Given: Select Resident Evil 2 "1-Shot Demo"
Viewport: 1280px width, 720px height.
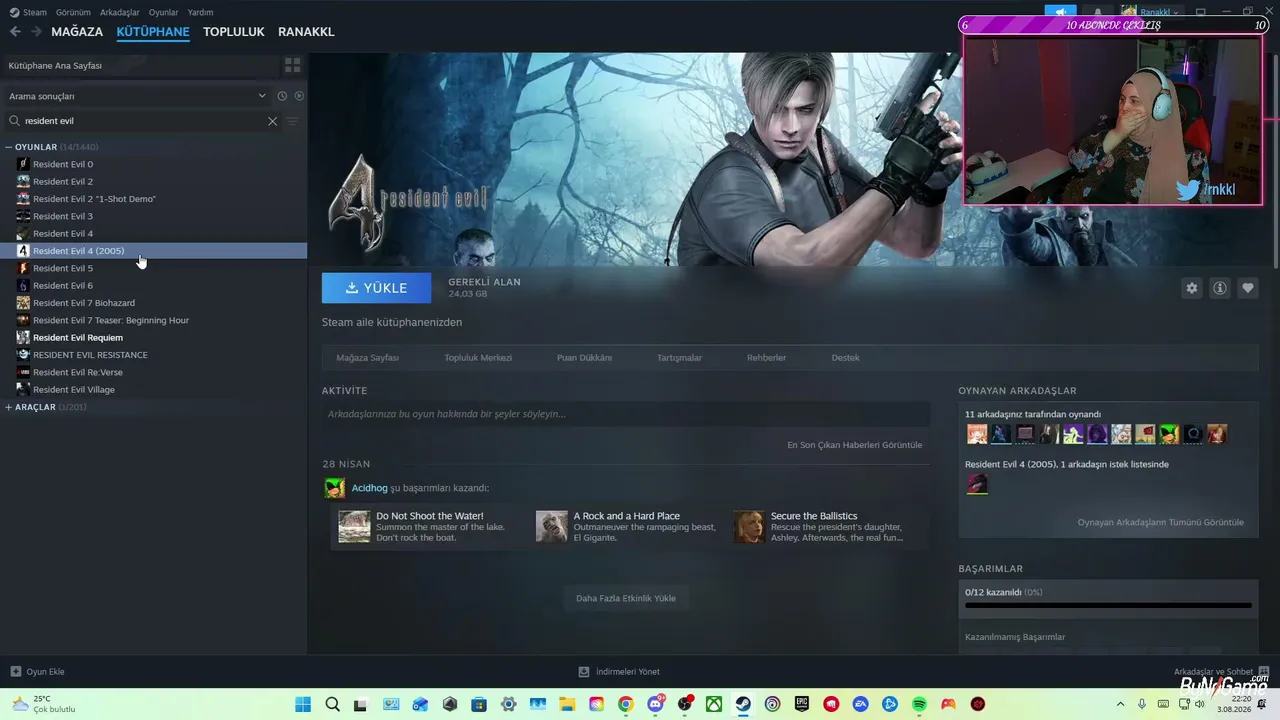Looking at the screenshot, I should [154, 199].
